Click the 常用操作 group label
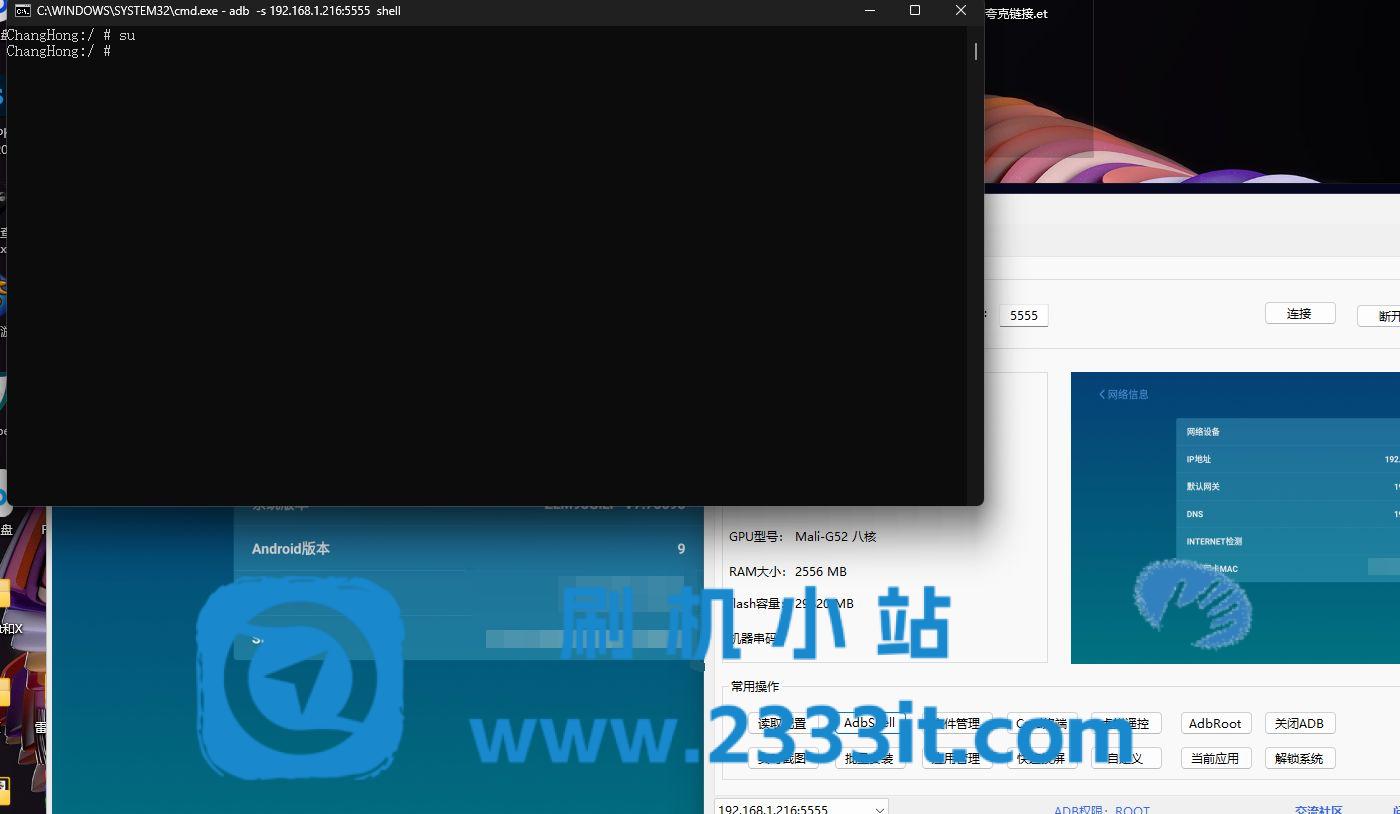Image resolution: width=1400 pixels, height=814 pixels. click(x=754, y=686)
